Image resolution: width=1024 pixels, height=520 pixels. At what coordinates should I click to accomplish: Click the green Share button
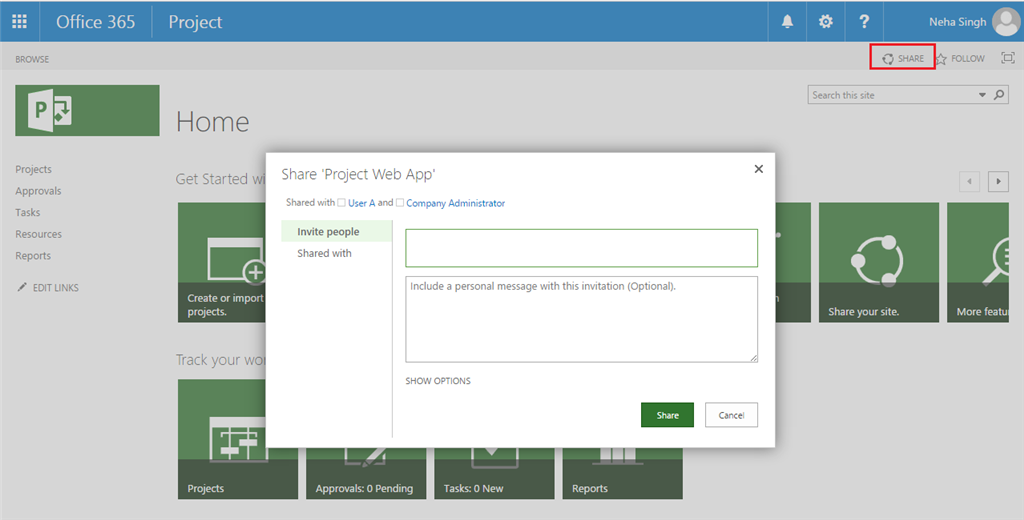(667, 415)
